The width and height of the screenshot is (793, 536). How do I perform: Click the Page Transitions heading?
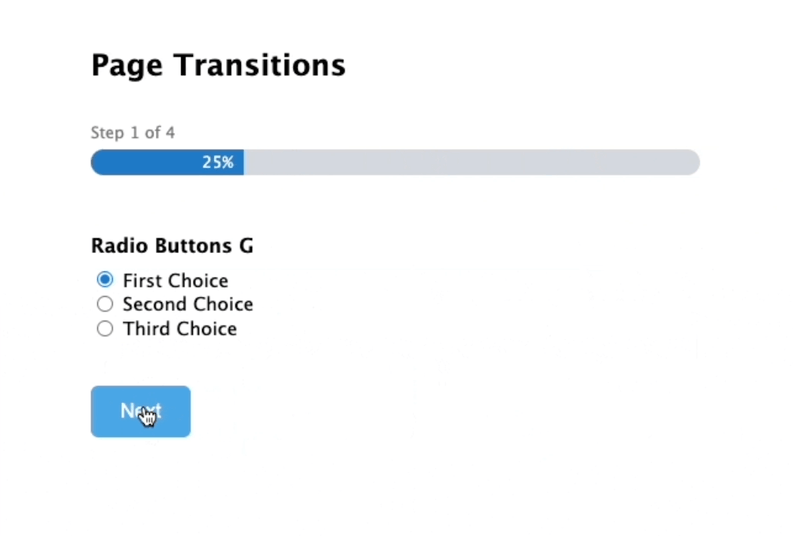(218, 66)
